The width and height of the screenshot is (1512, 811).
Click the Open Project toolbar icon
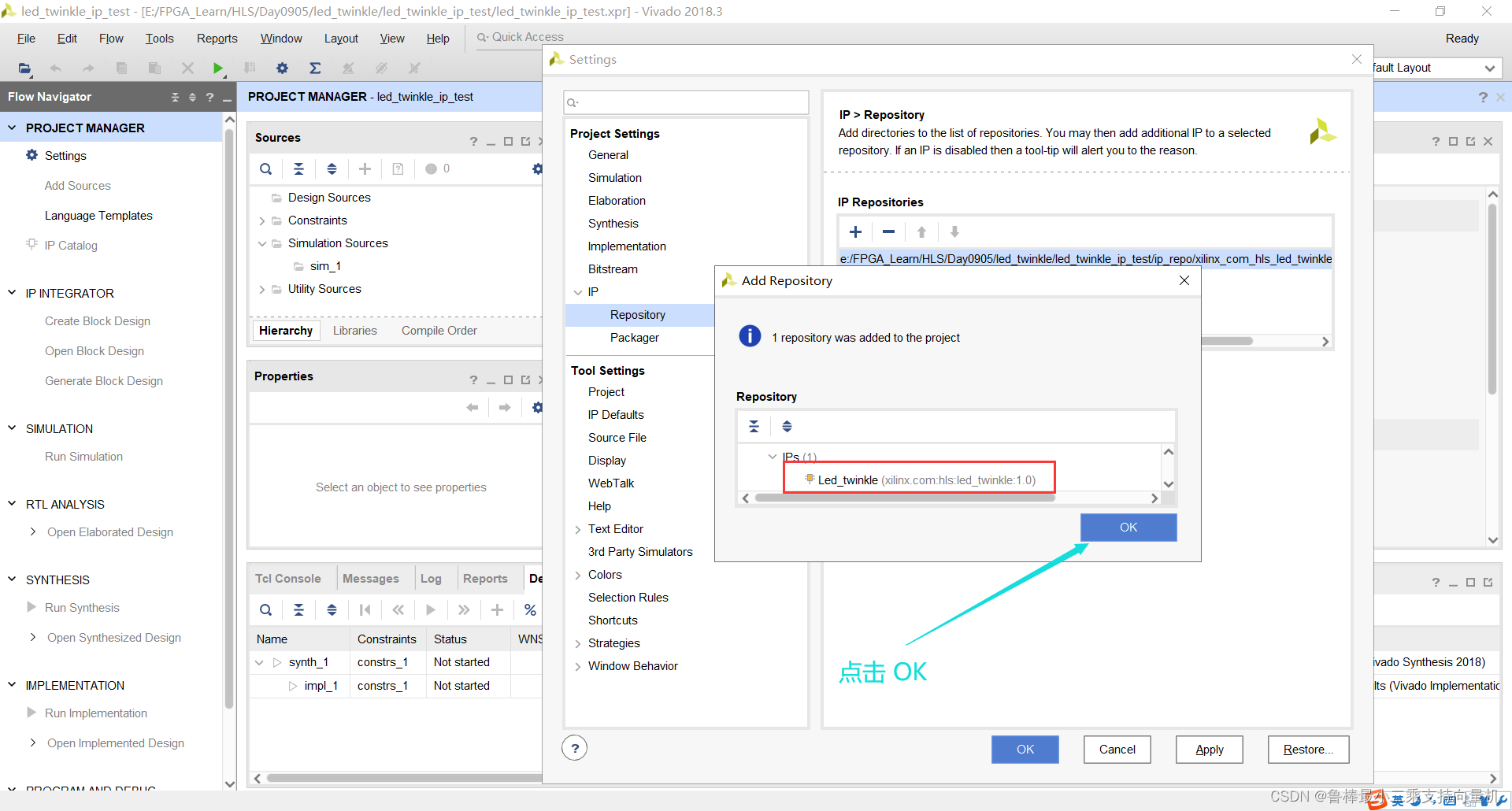pos(25,69)
